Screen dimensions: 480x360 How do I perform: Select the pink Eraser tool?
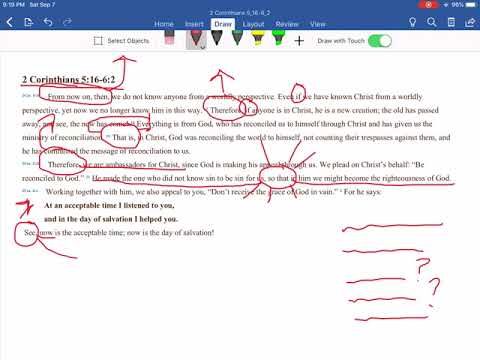pyautogui.click(x=170, y=38)
